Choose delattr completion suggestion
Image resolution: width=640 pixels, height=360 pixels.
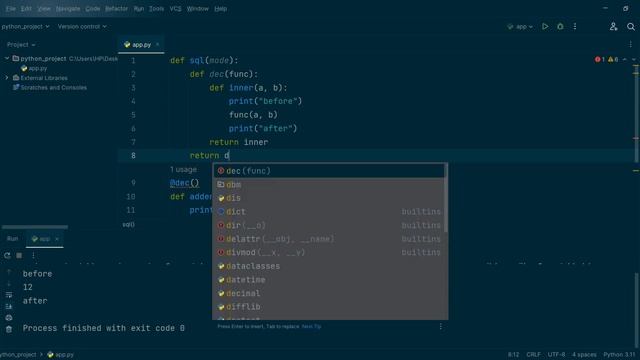tap(329, 239)
